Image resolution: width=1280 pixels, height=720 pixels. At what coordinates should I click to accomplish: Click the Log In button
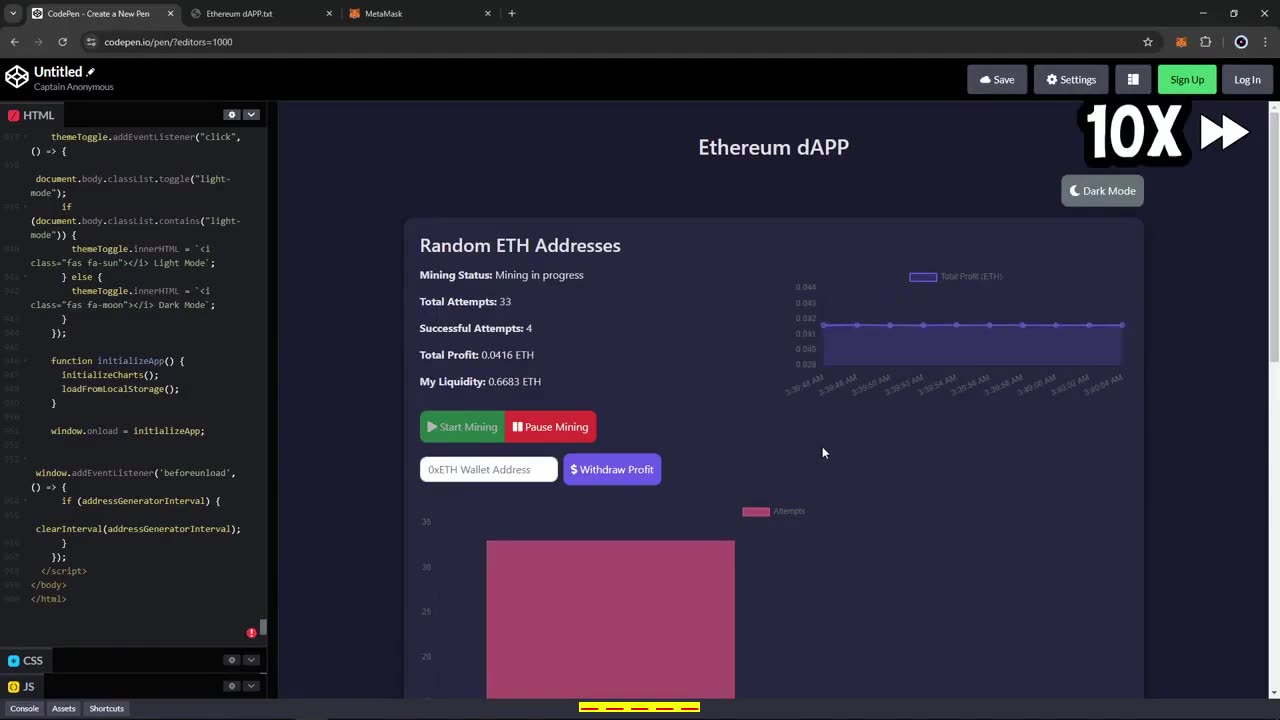click(1247, 80)
